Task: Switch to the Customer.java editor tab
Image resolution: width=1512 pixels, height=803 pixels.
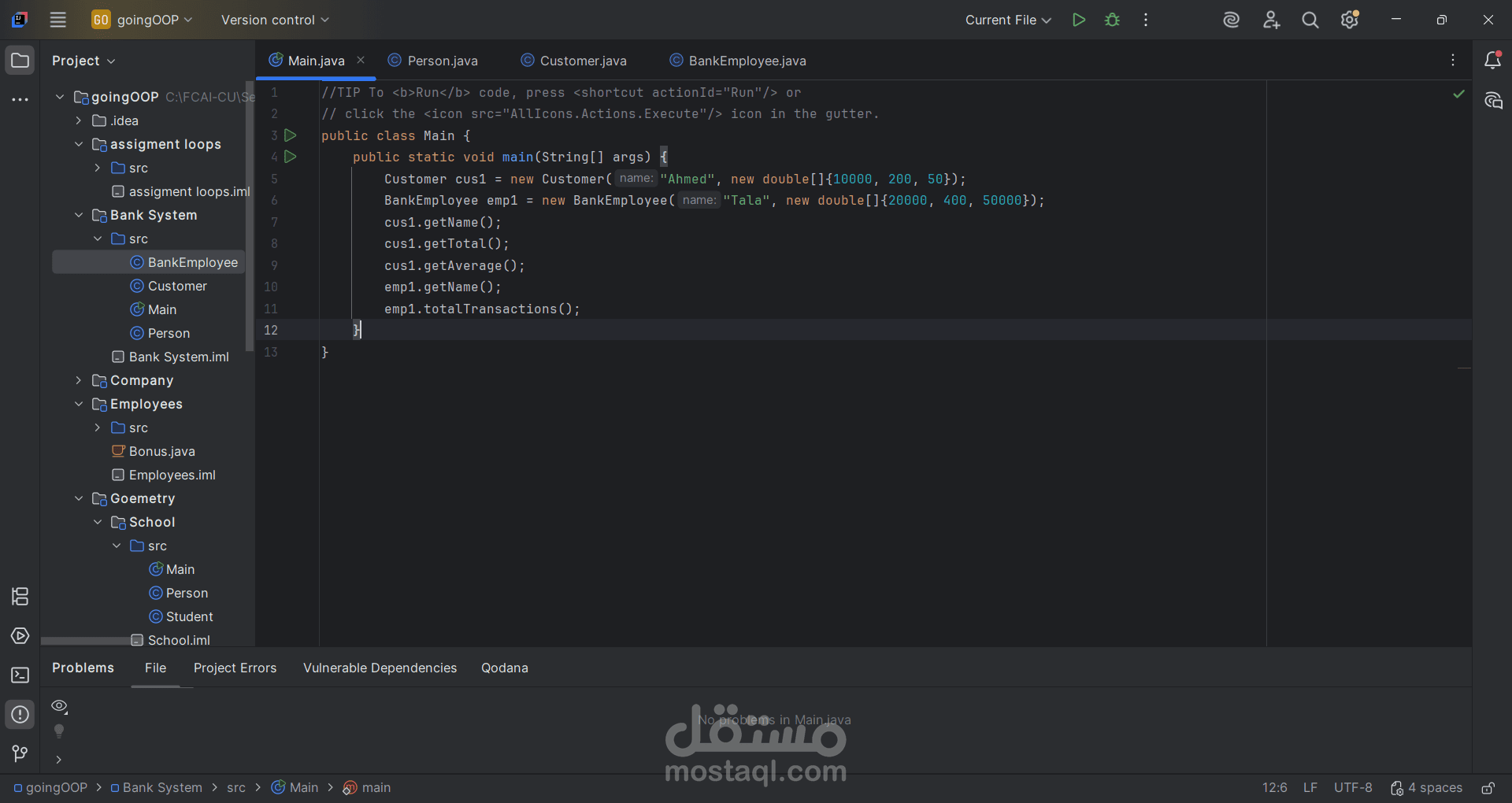Action: [x=573, y=61]
